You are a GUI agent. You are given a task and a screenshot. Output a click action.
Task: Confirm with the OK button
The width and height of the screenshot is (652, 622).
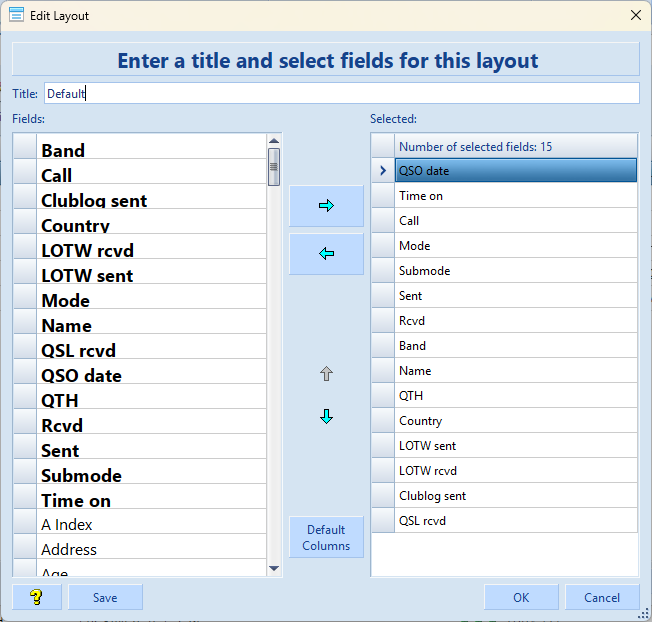coord(521,597)
